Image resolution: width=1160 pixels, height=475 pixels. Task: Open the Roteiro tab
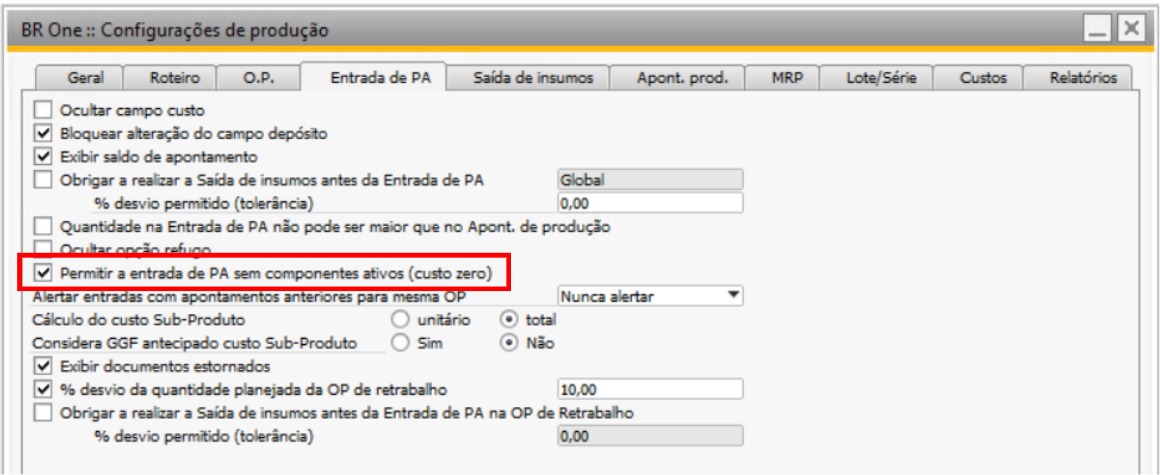[x=173, y=78]
